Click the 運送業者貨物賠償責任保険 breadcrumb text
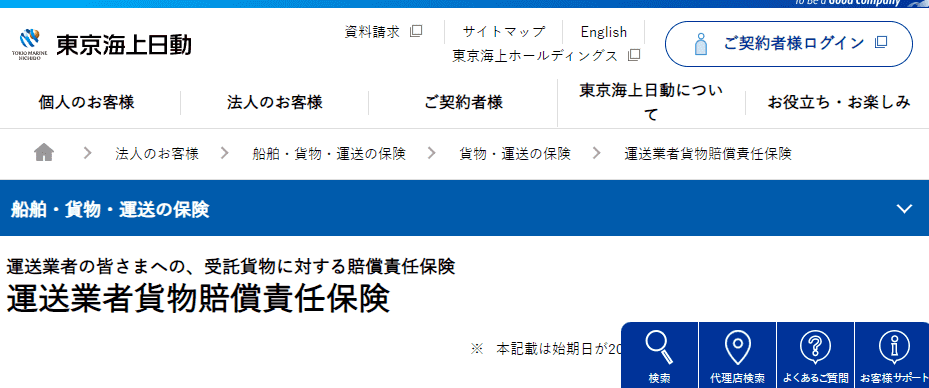The width and height of the screenshot is (929, 388). click(708, 154)
